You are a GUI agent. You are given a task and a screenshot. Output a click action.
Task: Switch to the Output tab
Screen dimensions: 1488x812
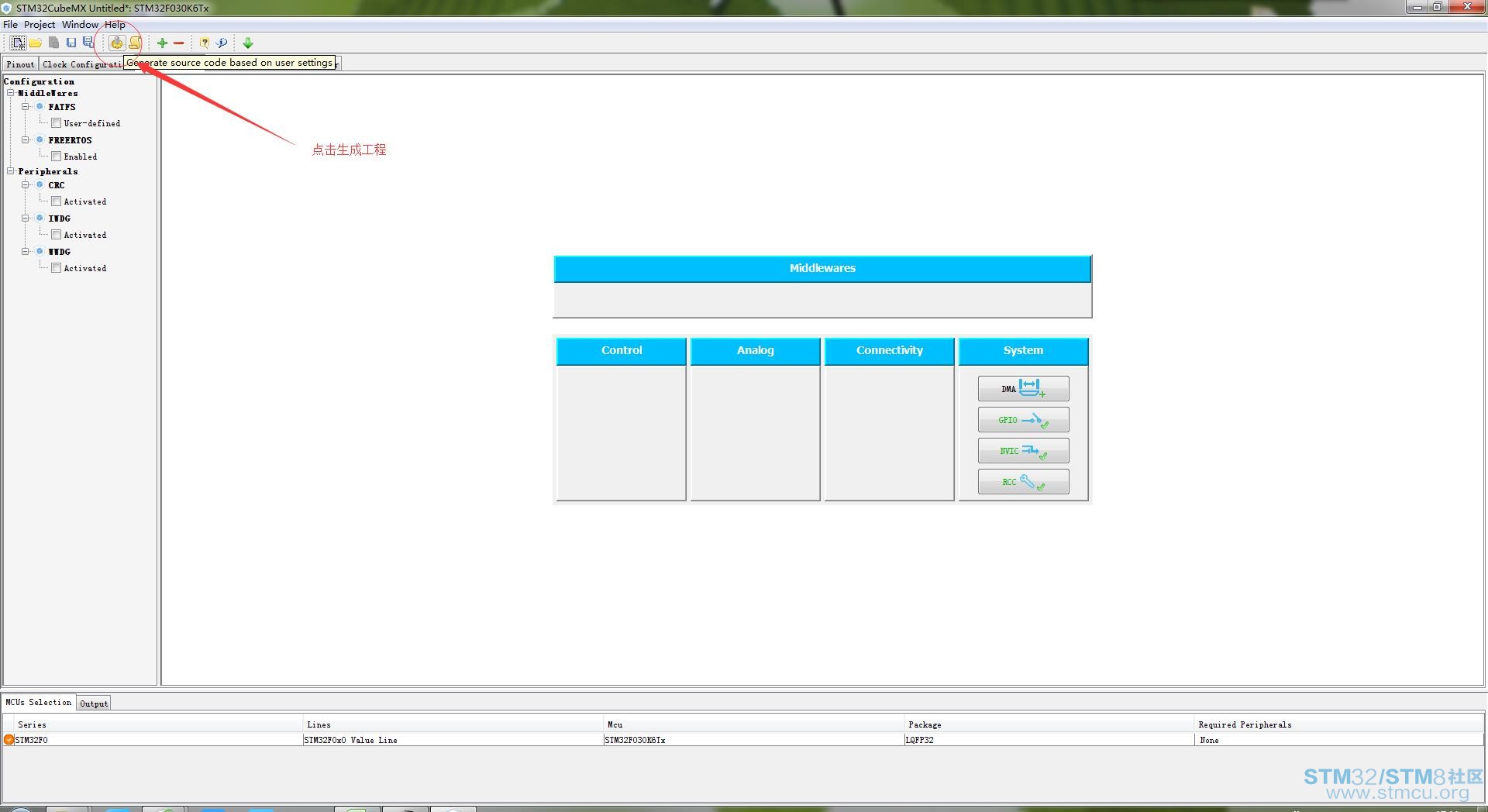pyautogui.click(x=94, y=704)
